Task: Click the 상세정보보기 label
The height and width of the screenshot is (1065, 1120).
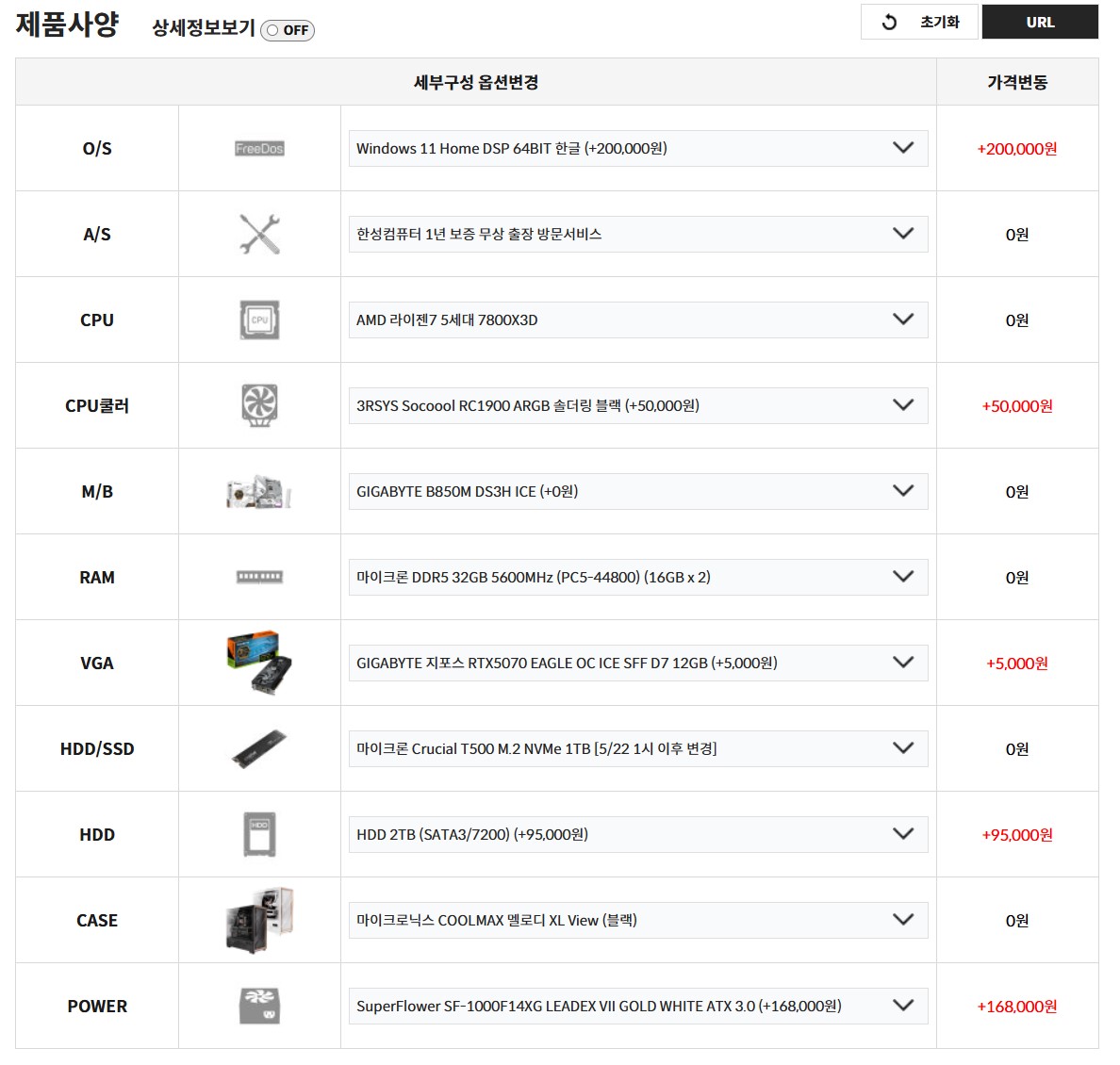Action: point(204,28)
